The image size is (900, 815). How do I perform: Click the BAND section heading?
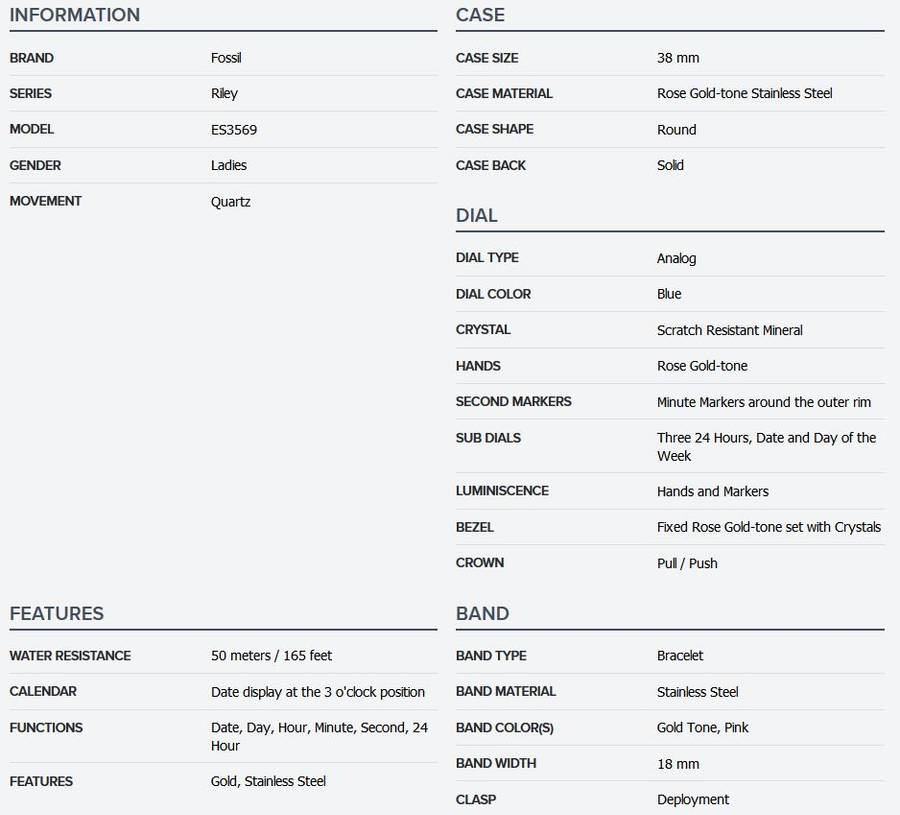[482, 613]
